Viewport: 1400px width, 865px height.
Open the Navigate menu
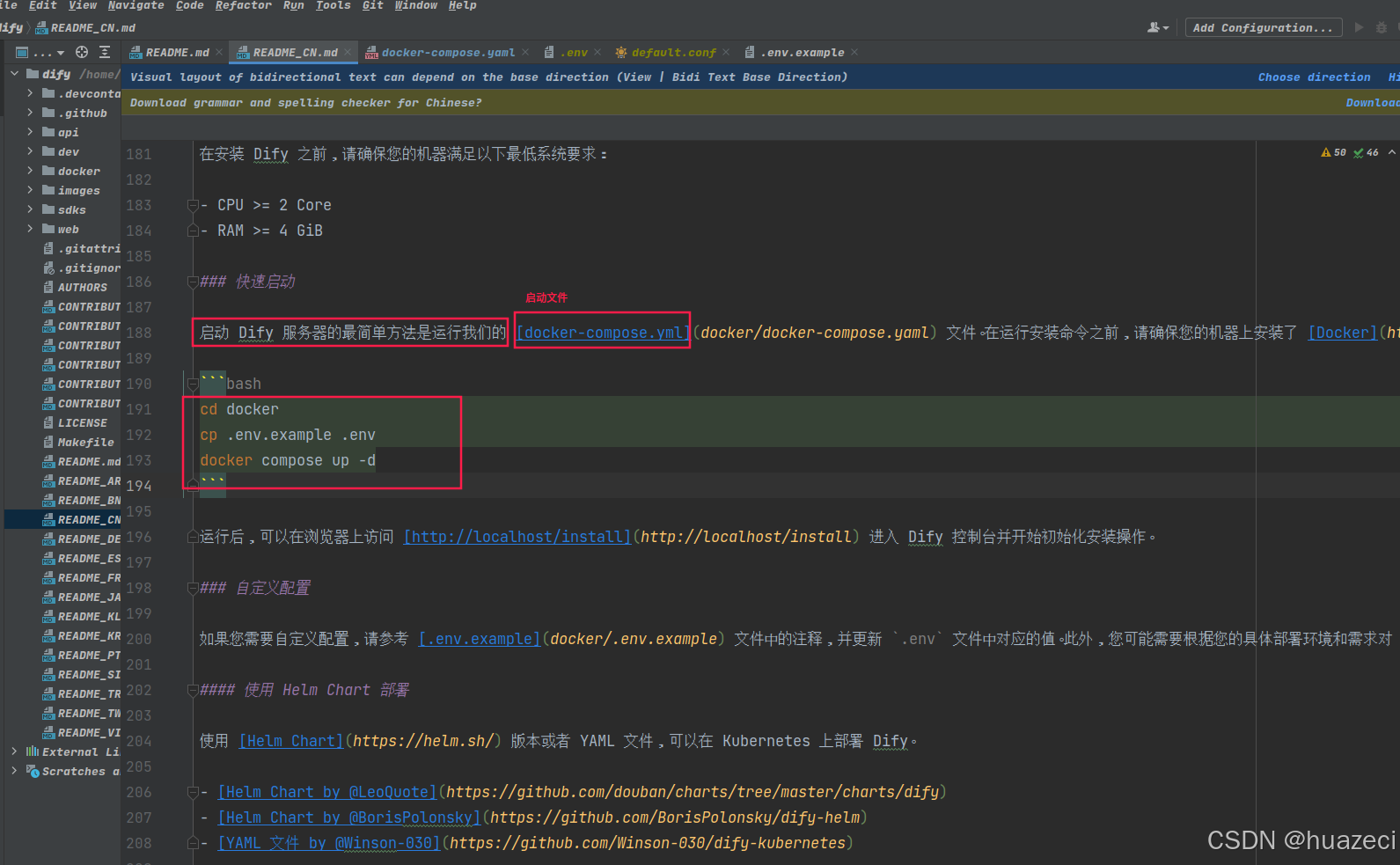coord(136,5)
